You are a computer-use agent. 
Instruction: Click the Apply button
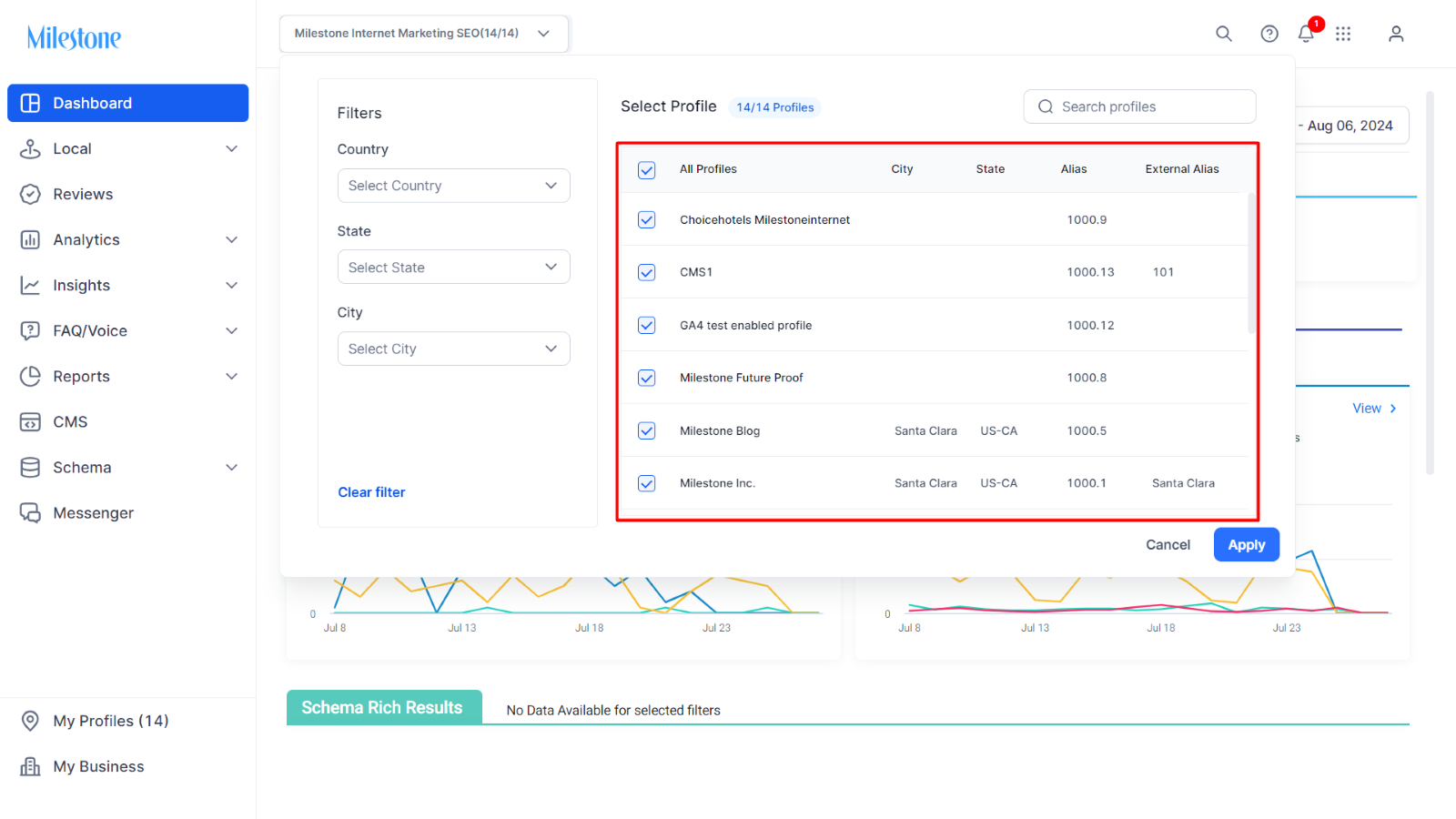[x=1246, y=544]
